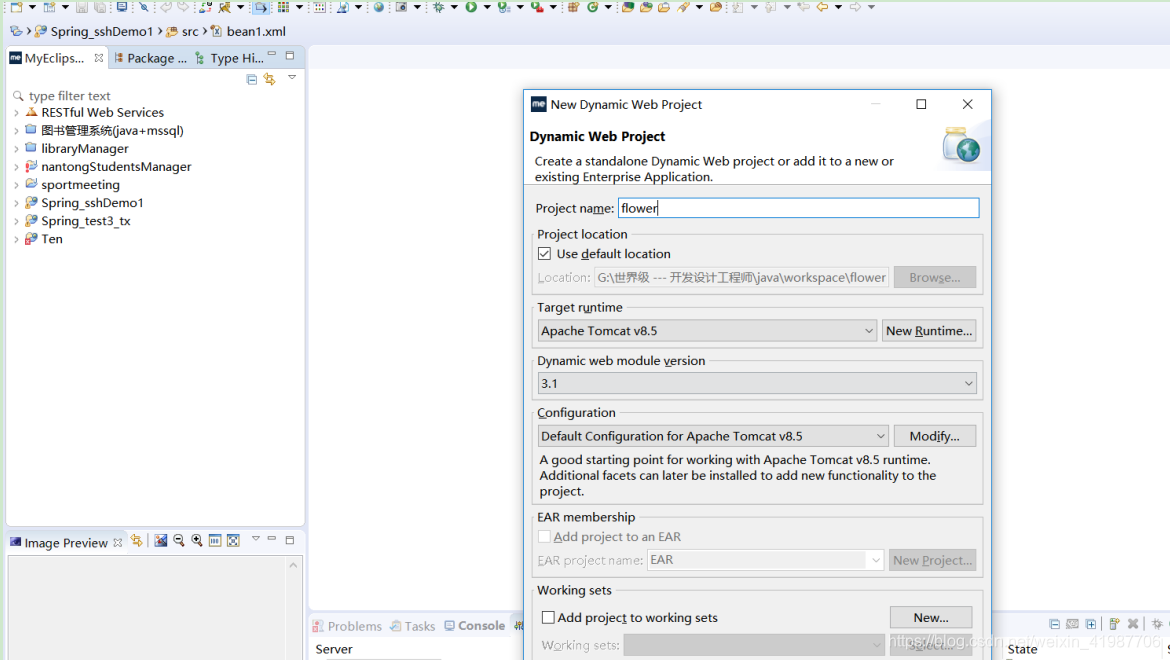Uncheck Use default location
1170x660 pixels.
tap(545, 254)
